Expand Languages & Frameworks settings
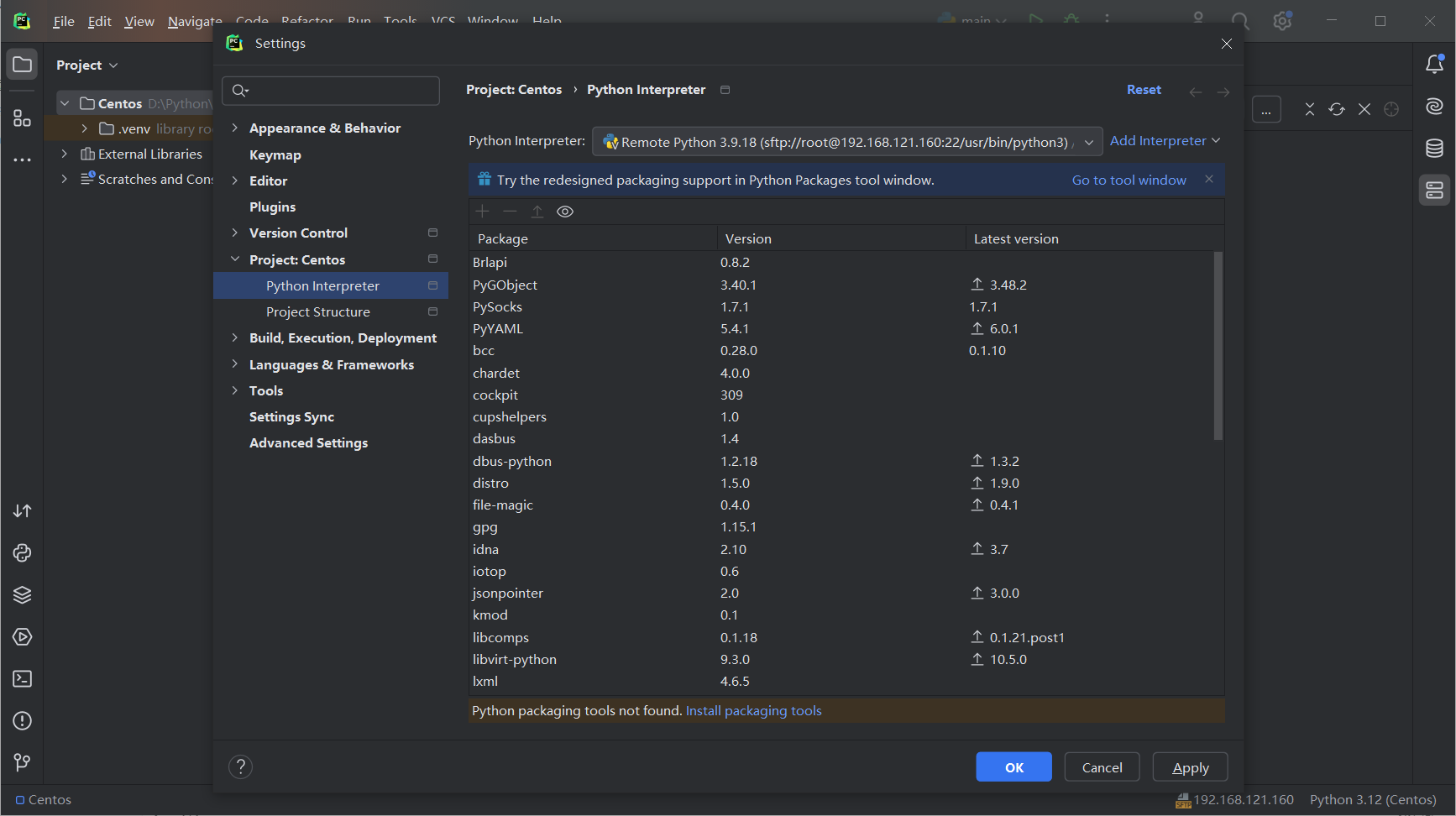 click(235, 364)
